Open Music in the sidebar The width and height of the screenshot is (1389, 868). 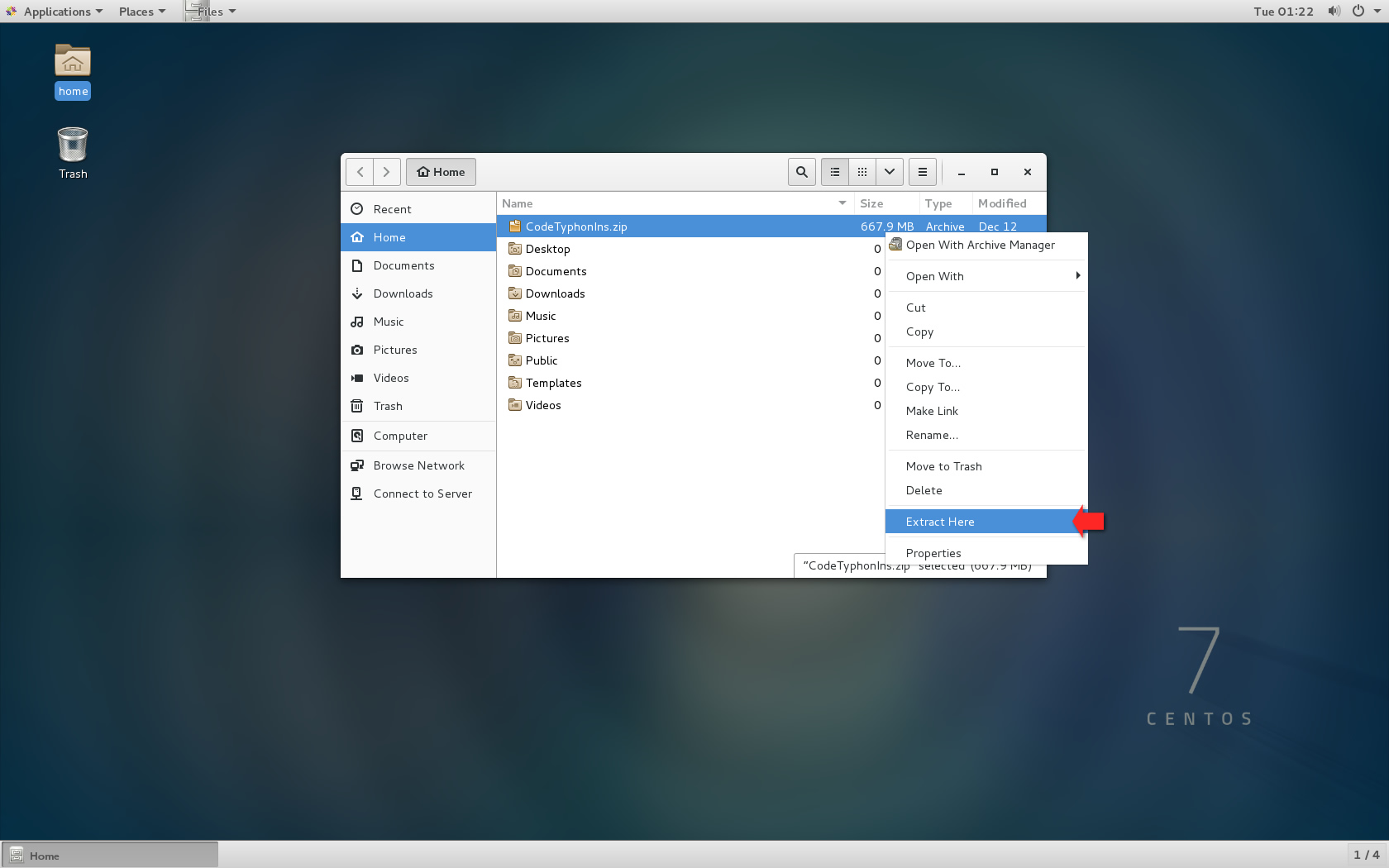(x=418, y=322)
